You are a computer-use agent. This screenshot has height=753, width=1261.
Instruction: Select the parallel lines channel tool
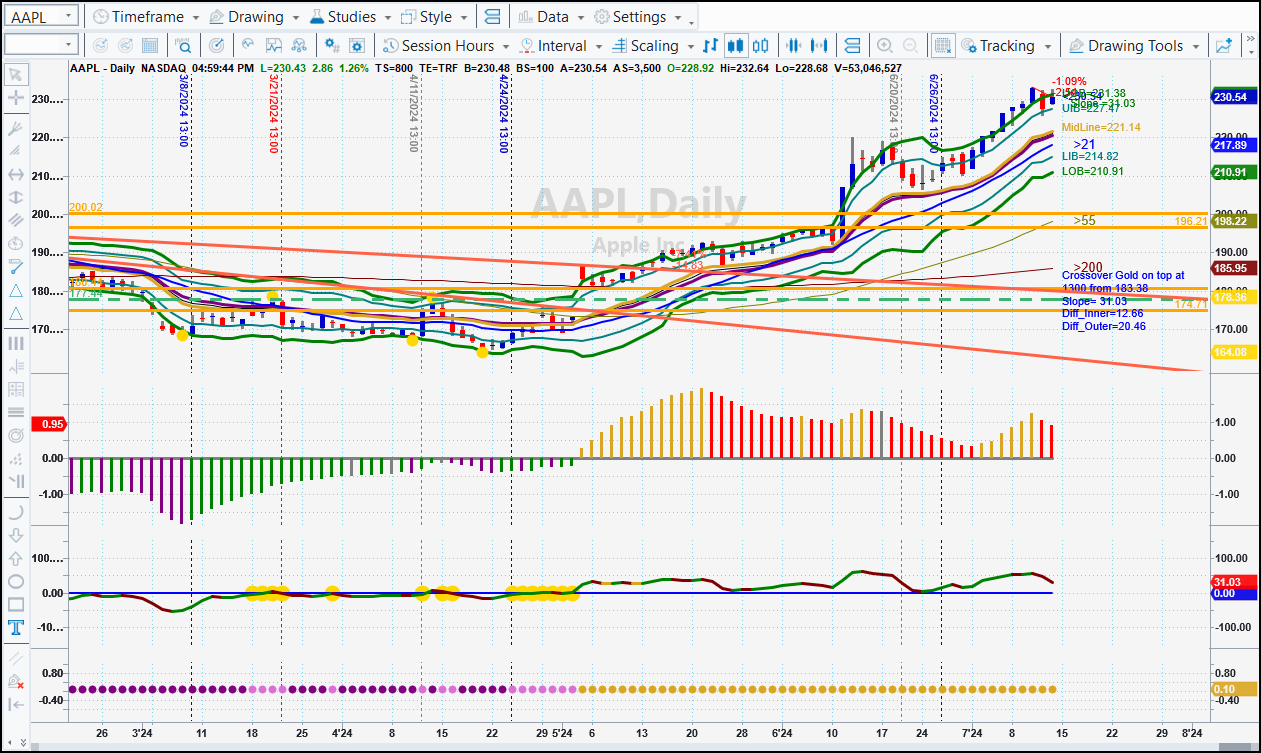(16, 219)
